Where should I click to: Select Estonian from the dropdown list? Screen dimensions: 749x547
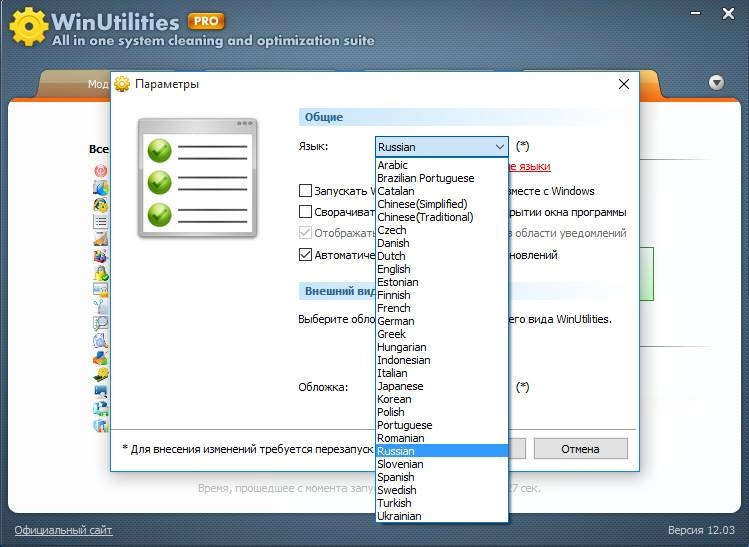point(441,282)
